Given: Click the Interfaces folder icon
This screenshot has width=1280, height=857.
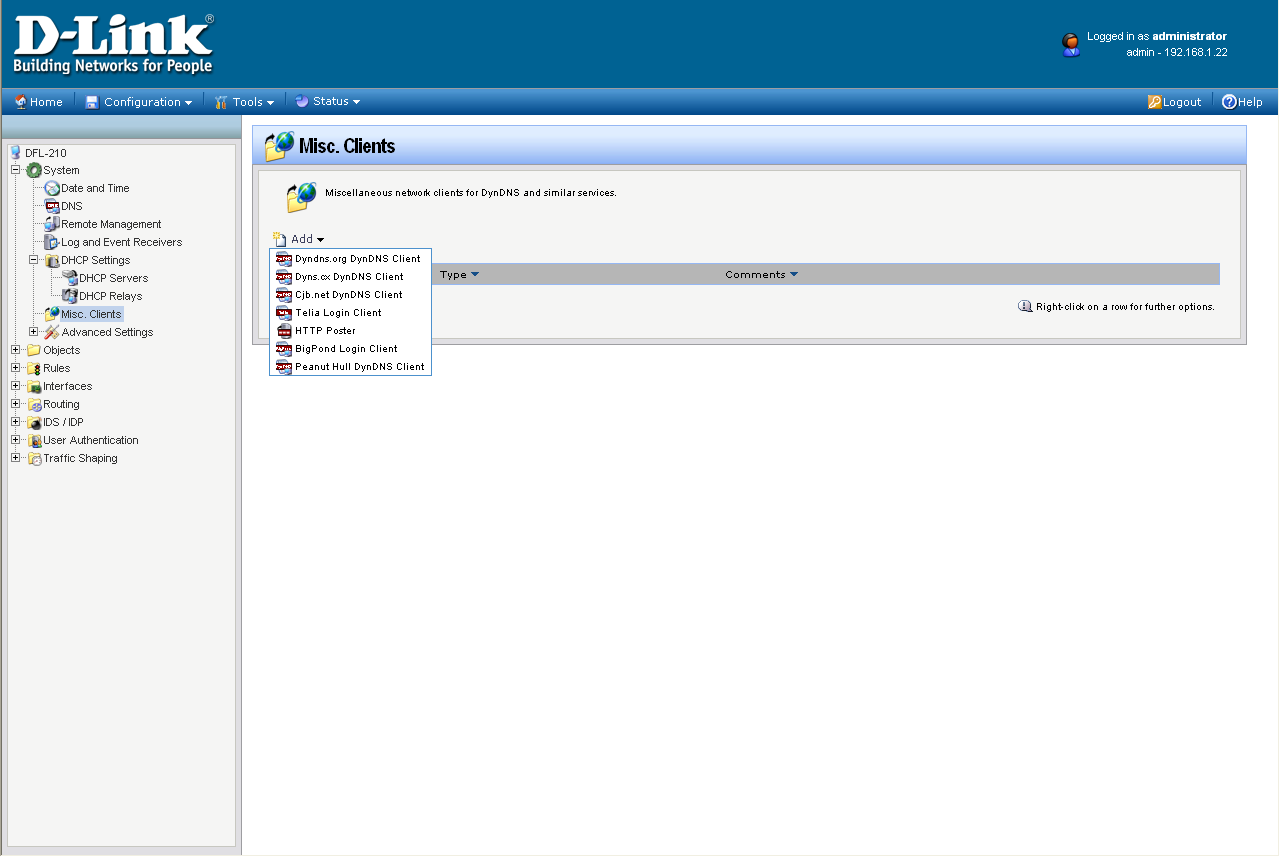Looking at the screenshot, I should point(34,386).
